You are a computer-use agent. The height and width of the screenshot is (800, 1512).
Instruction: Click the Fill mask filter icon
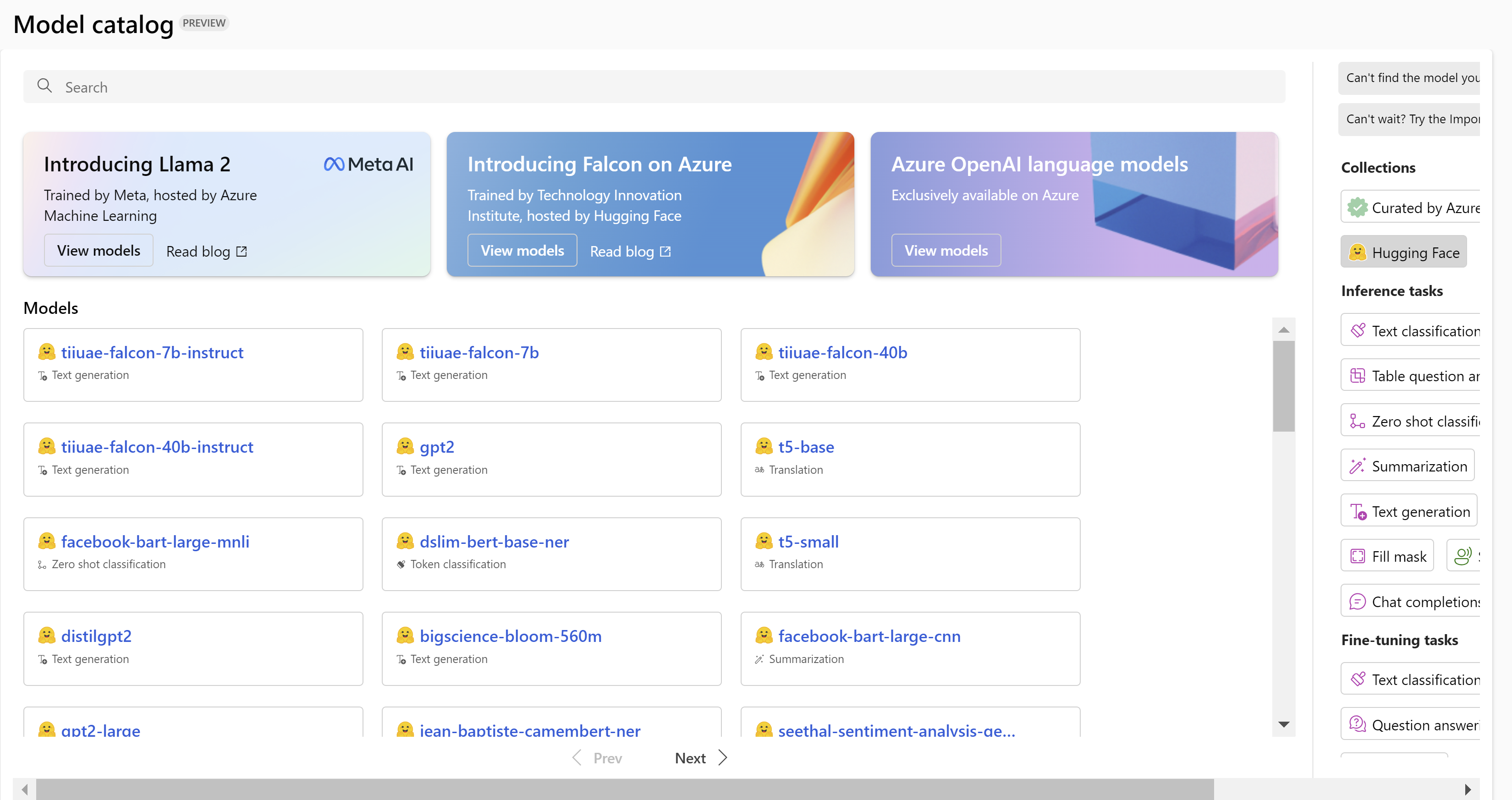[1358, 556]
